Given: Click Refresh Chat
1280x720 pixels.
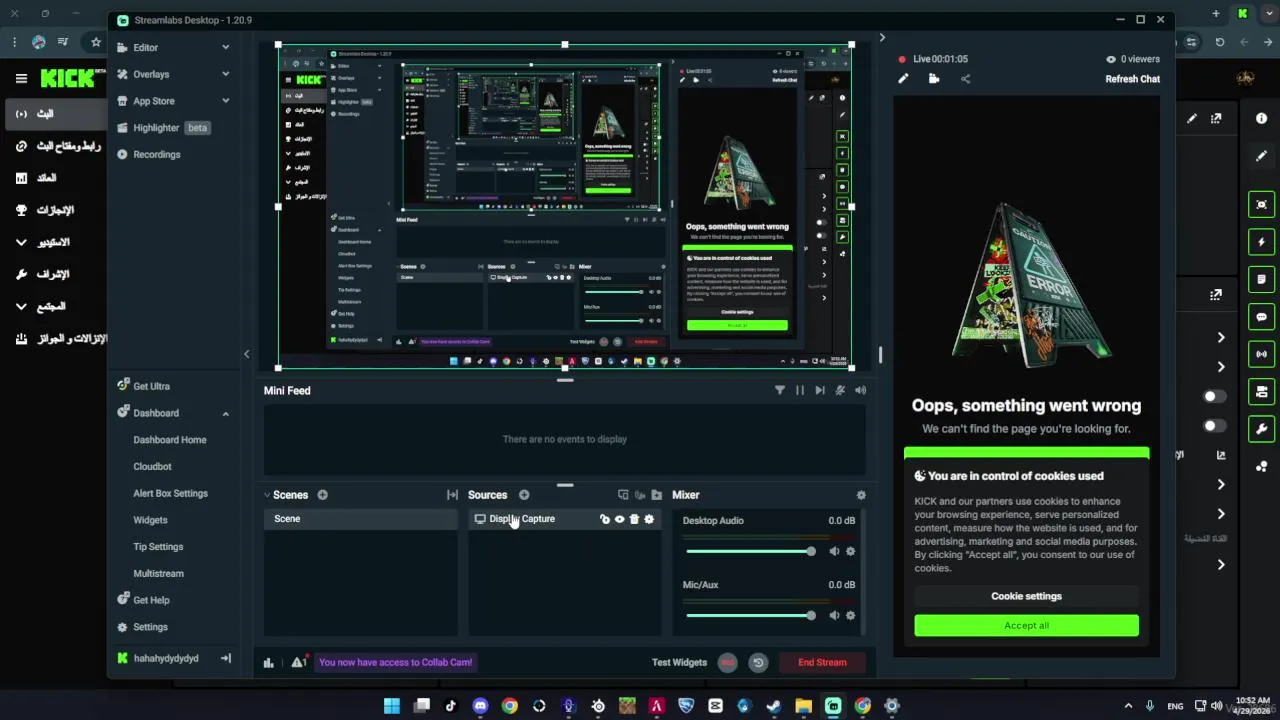Looking at the screenshot, I should [1132, 79].
